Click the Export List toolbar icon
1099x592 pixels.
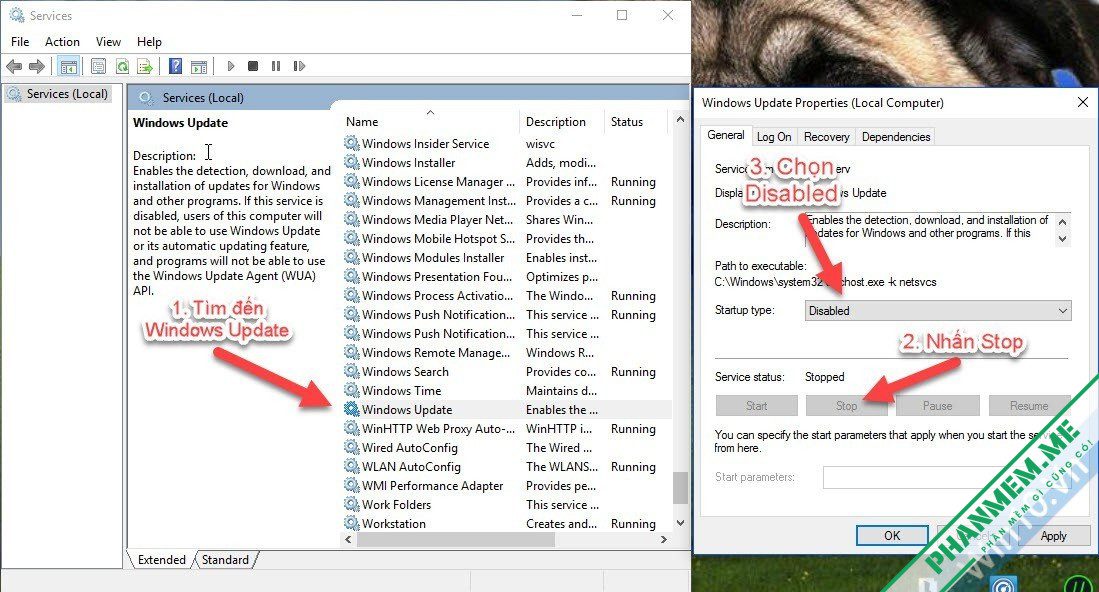145,67
